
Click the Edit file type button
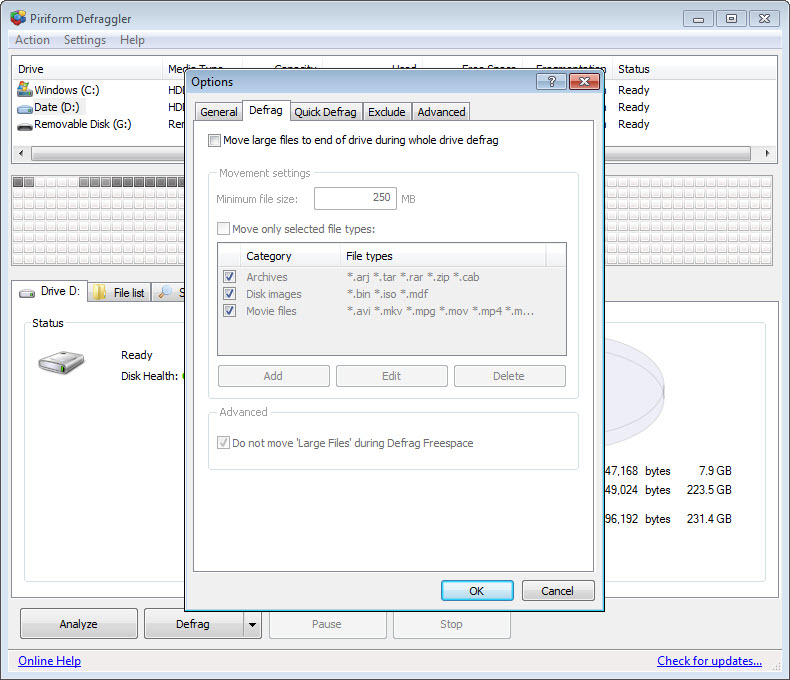pos(391,376)
